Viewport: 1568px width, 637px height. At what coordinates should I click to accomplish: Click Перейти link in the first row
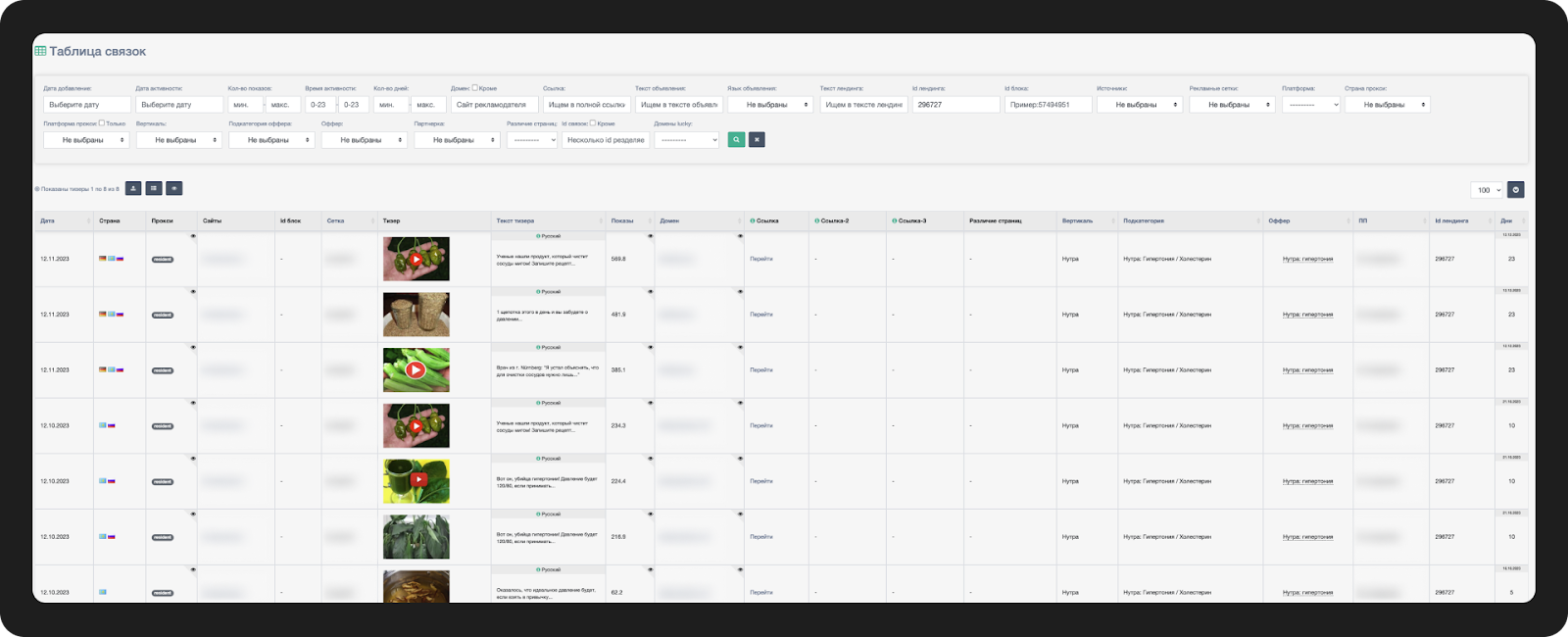pyautogui.click(x=761, y=259)
